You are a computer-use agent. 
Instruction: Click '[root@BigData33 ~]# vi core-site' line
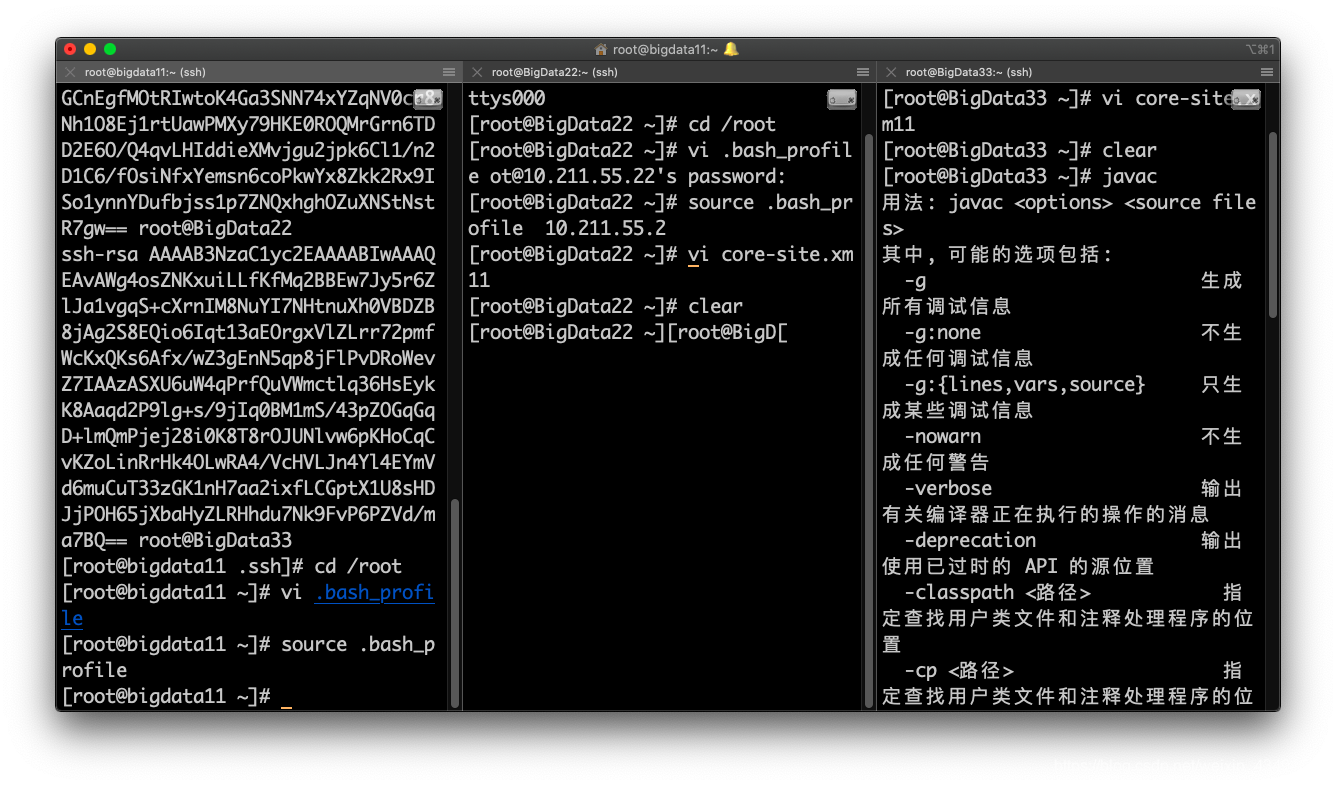coord(1058,99)
